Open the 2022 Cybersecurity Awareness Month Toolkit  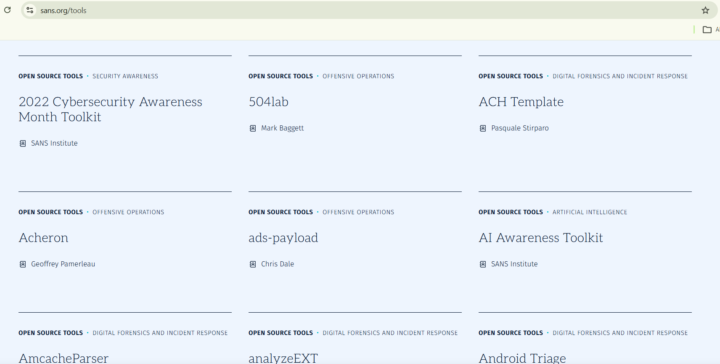tap(110, 109)
